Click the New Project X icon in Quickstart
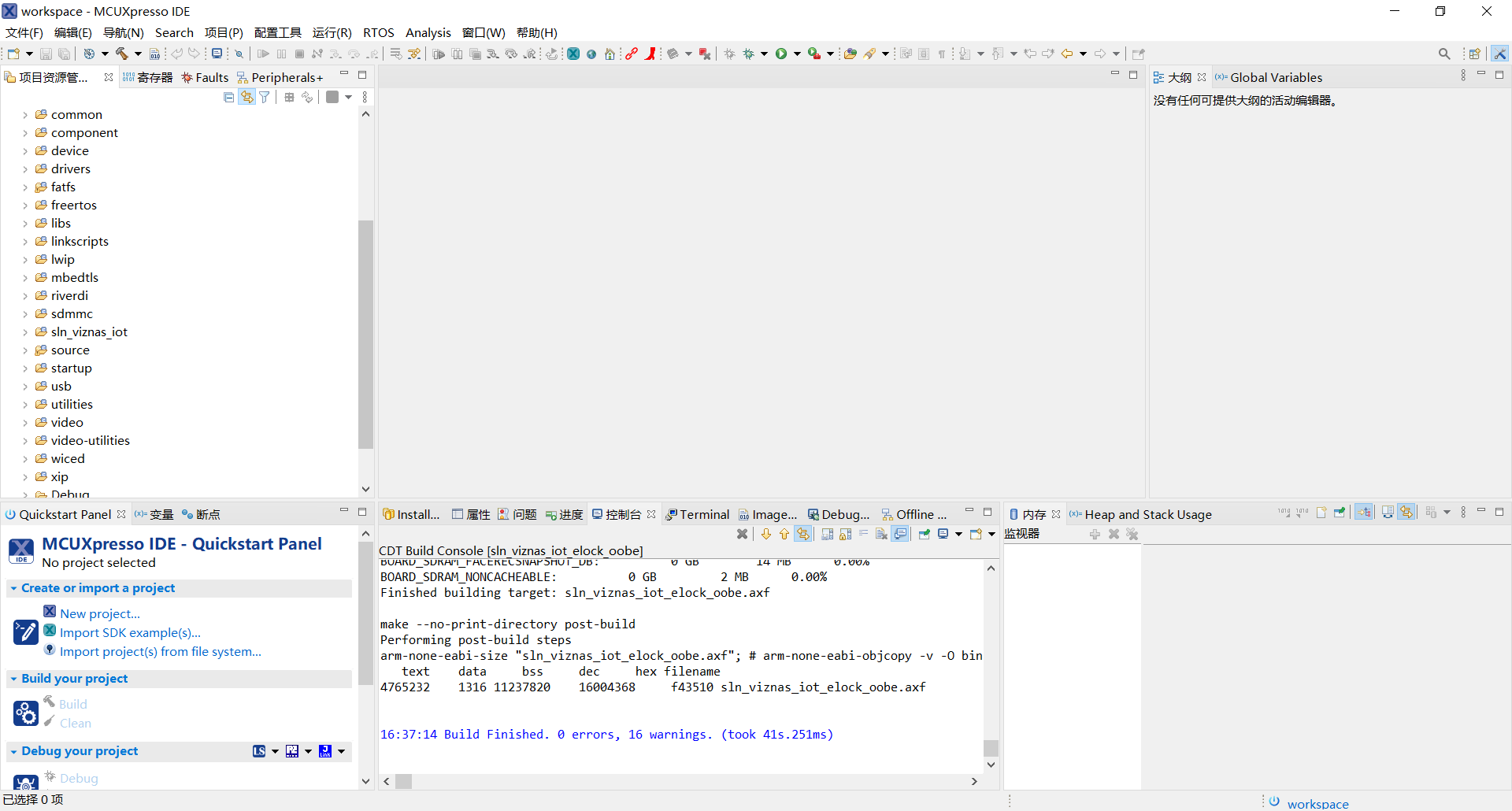The height and width of the screenshot is (811, 1512). point(50,612)
